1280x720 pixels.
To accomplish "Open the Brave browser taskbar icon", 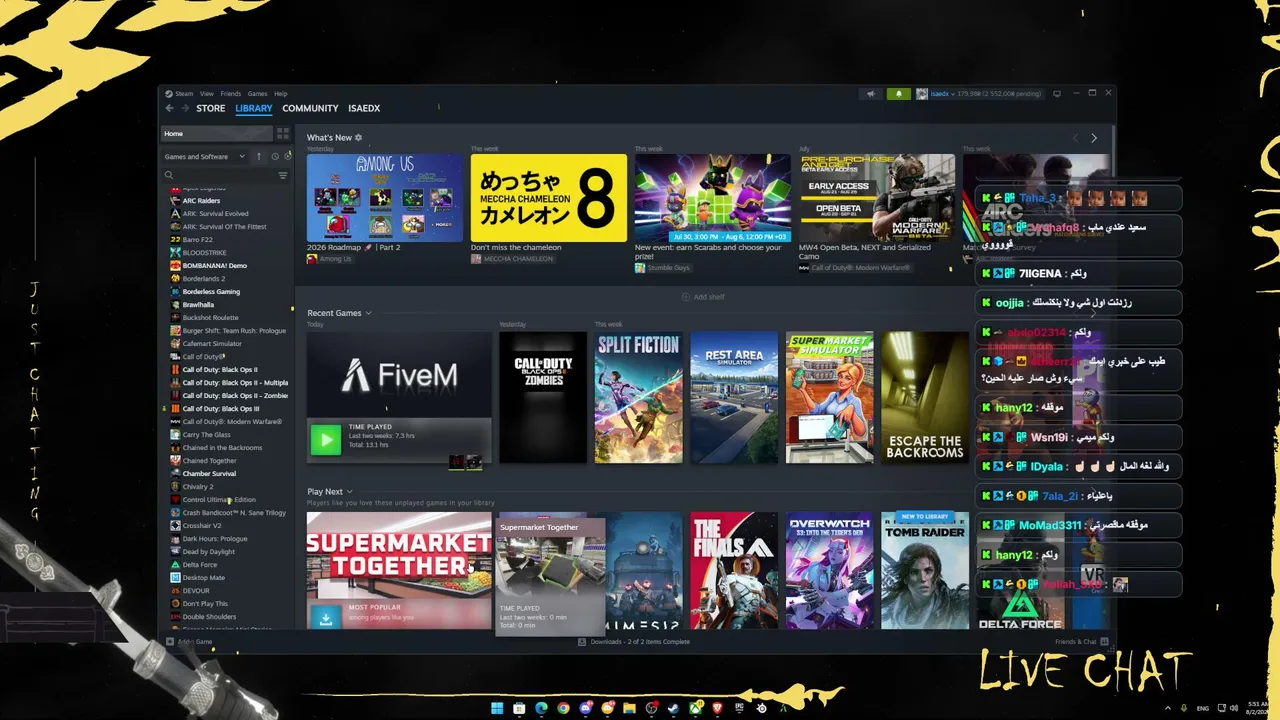I will (717, 708).
